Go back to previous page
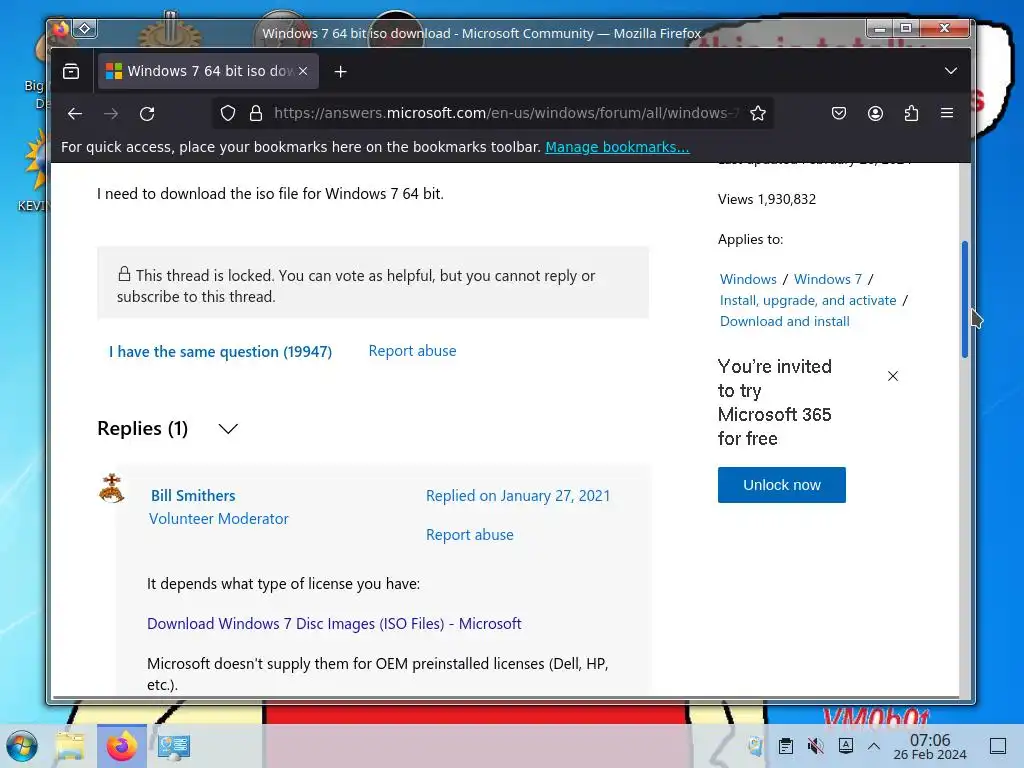Viewport: 1024px width, 768px height. (75, 114)
